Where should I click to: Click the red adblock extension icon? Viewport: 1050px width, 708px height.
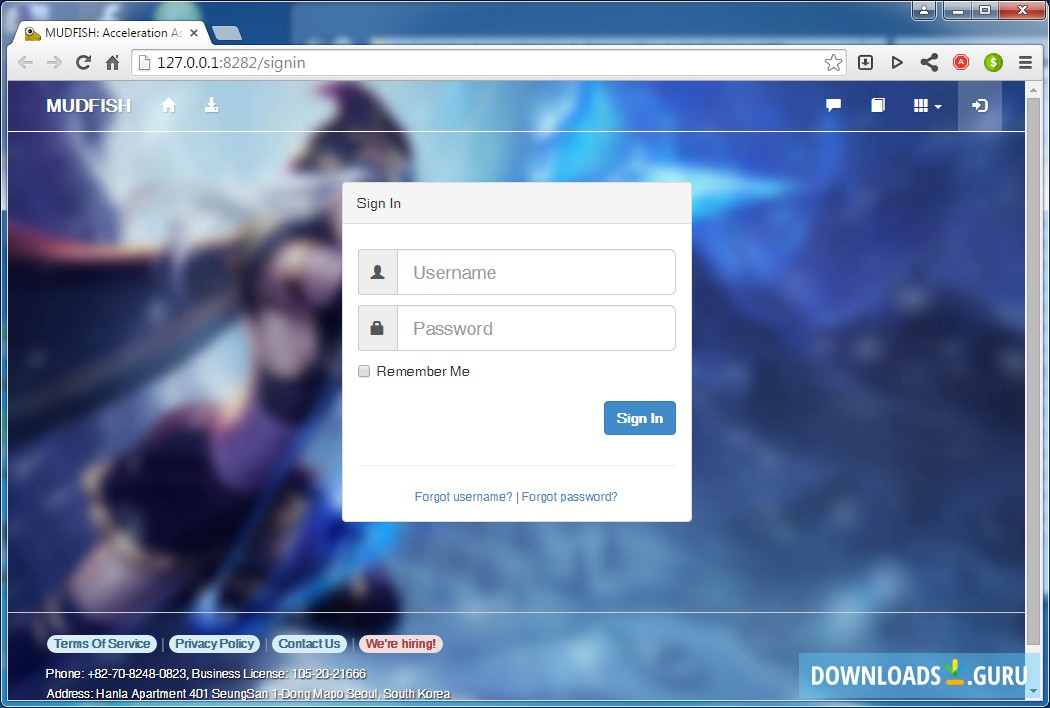[961, 62]
